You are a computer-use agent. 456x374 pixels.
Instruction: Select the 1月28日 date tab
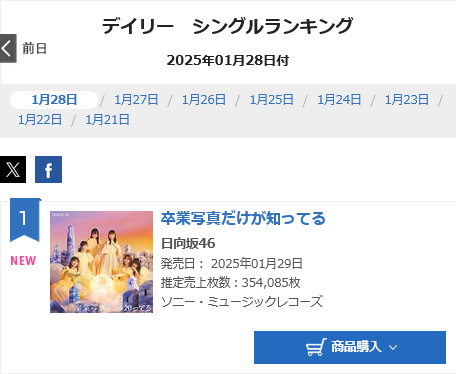click(54, 100)
